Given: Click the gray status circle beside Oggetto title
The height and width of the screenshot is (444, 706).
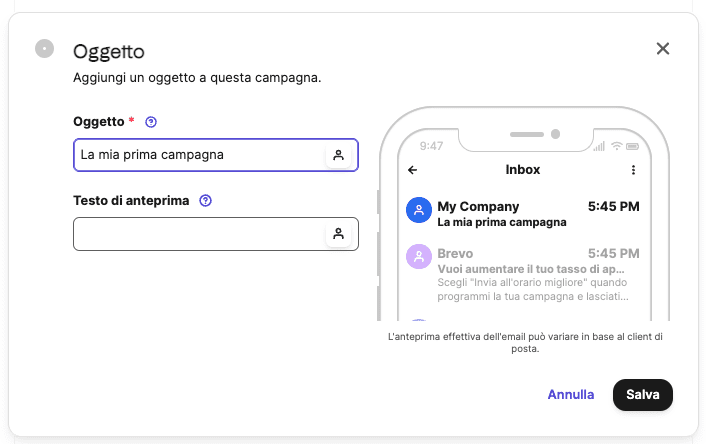Looking at the screenshot, I should pyautogui.click(x=45, y=49).
